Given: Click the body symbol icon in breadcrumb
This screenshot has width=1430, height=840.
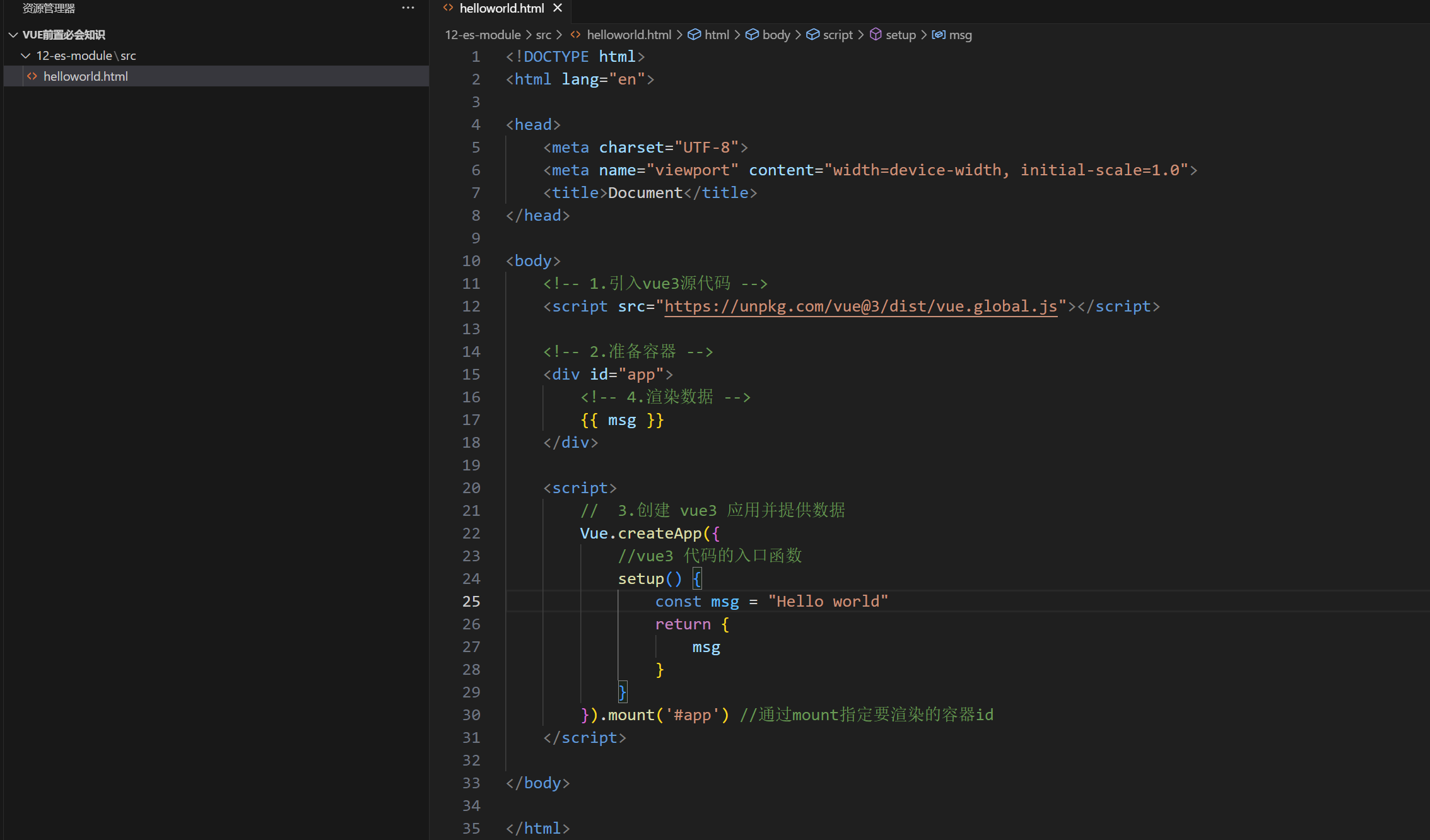Looking at the screenshot, I should click(x=752, y=35).
